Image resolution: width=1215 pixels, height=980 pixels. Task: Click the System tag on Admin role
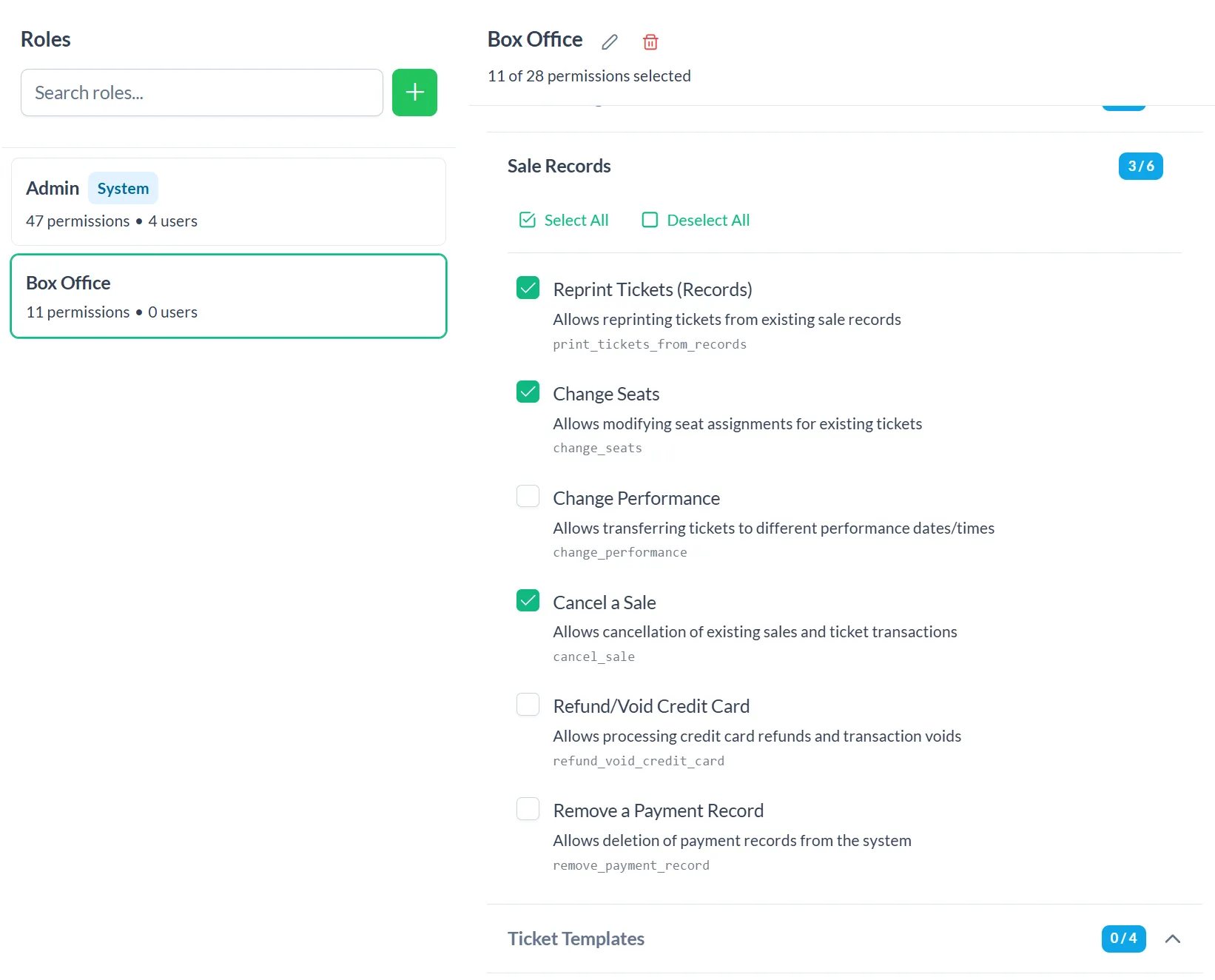(x=123, y=189)
